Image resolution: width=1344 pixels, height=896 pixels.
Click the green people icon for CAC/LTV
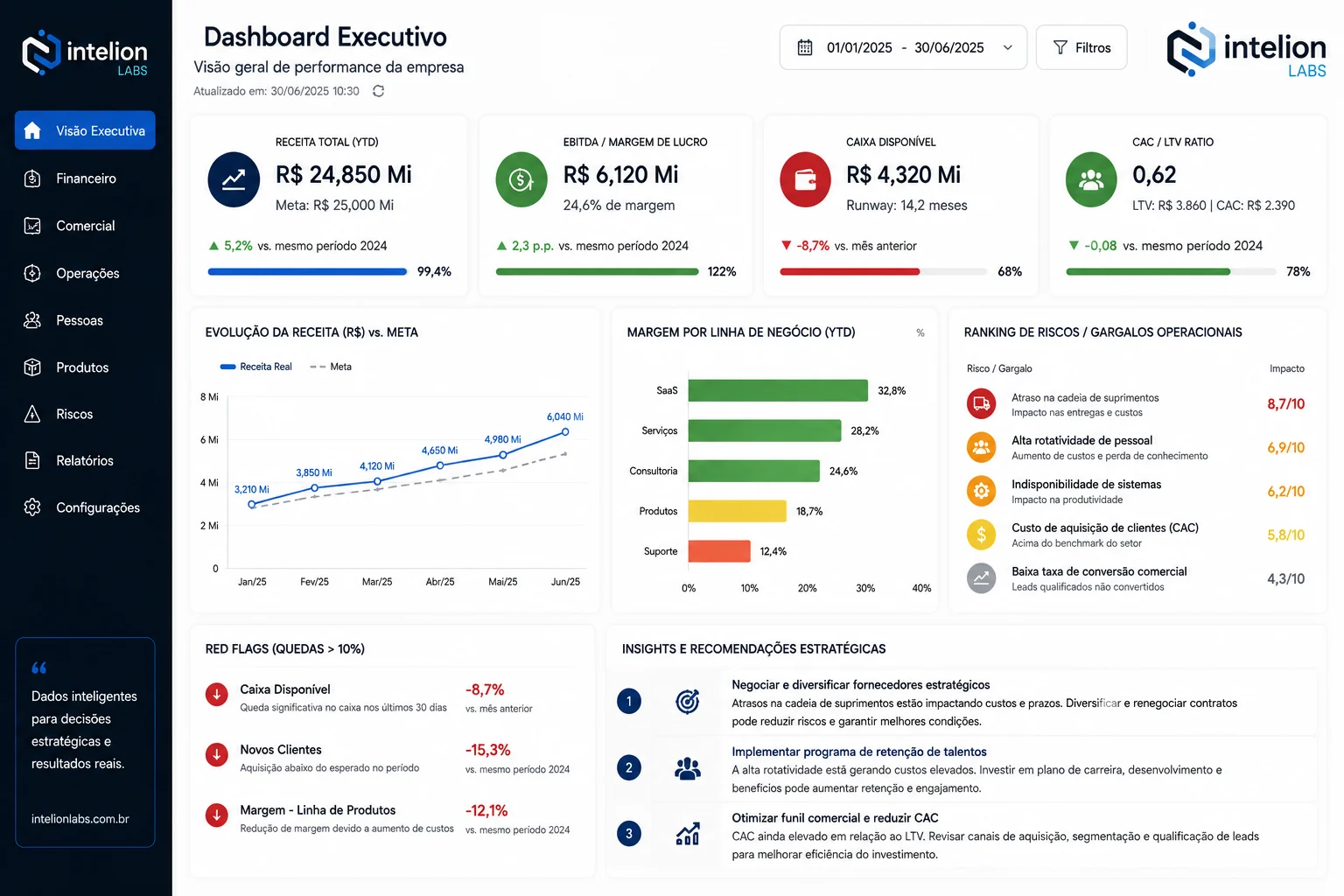pos(1091,179)
